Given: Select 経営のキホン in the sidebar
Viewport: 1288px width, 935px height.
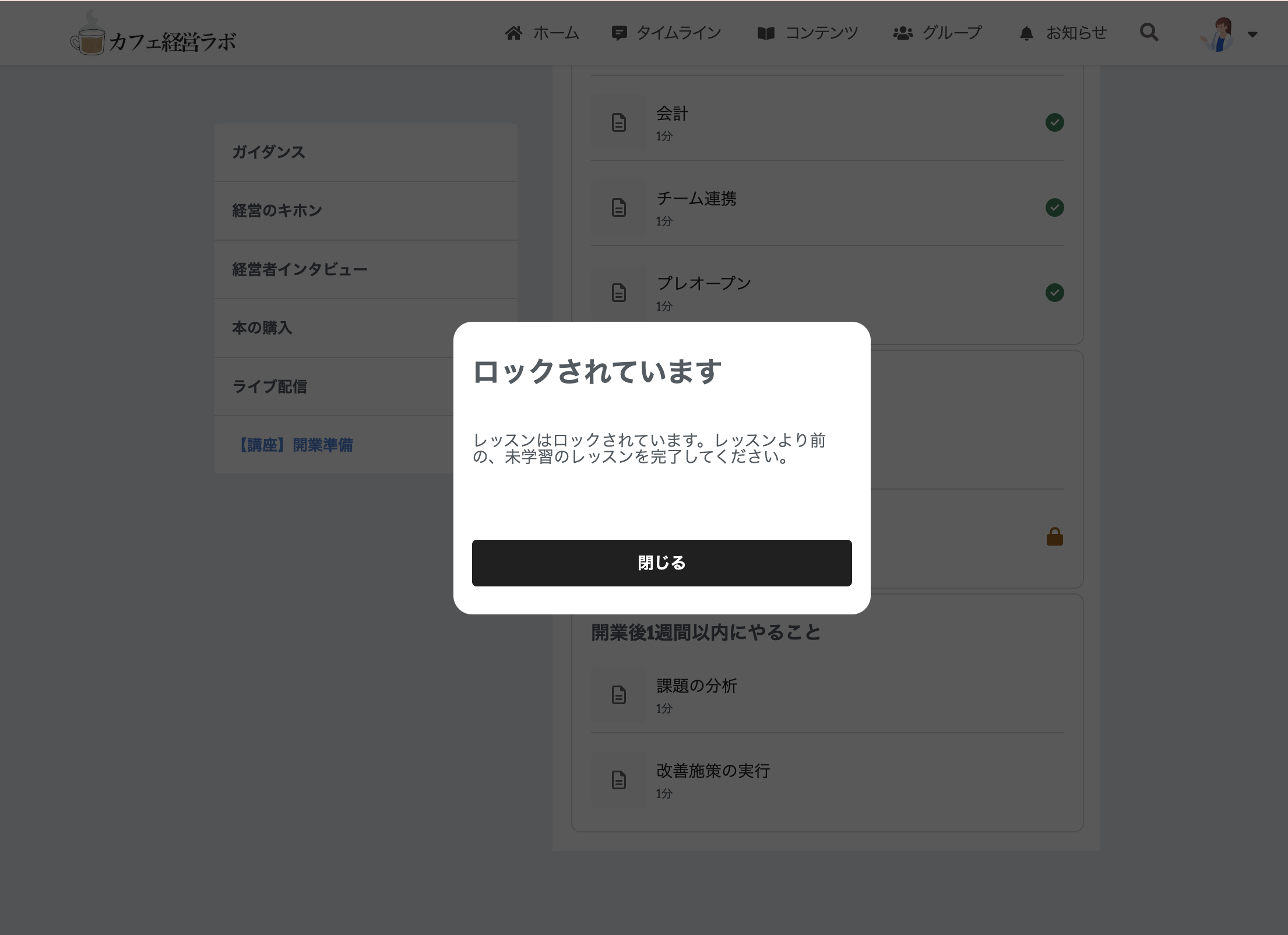Looking at the screenshot, I should (x=365, y=210).
